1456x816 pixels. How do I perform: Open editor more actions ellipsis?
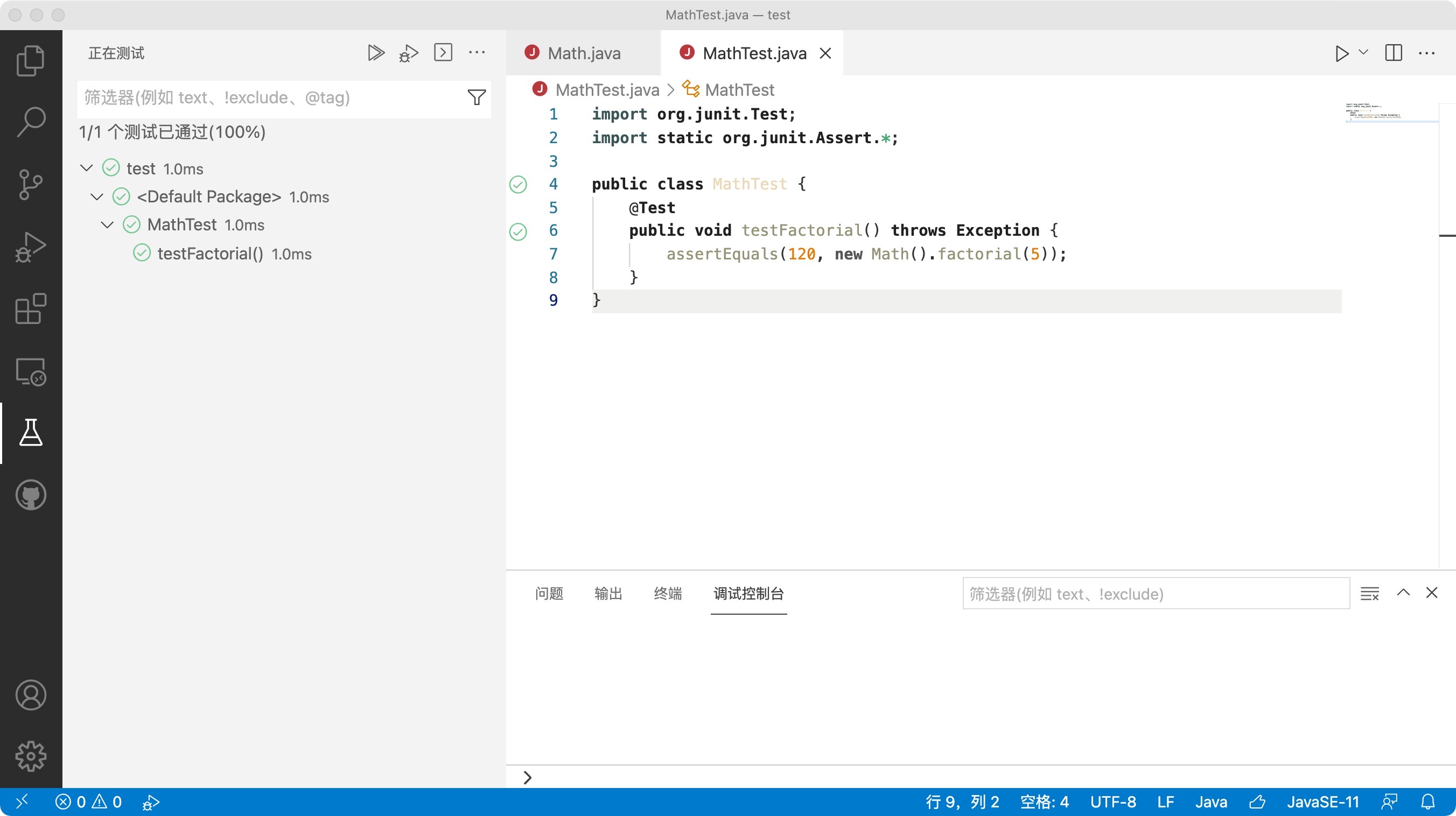(1426, 53)
